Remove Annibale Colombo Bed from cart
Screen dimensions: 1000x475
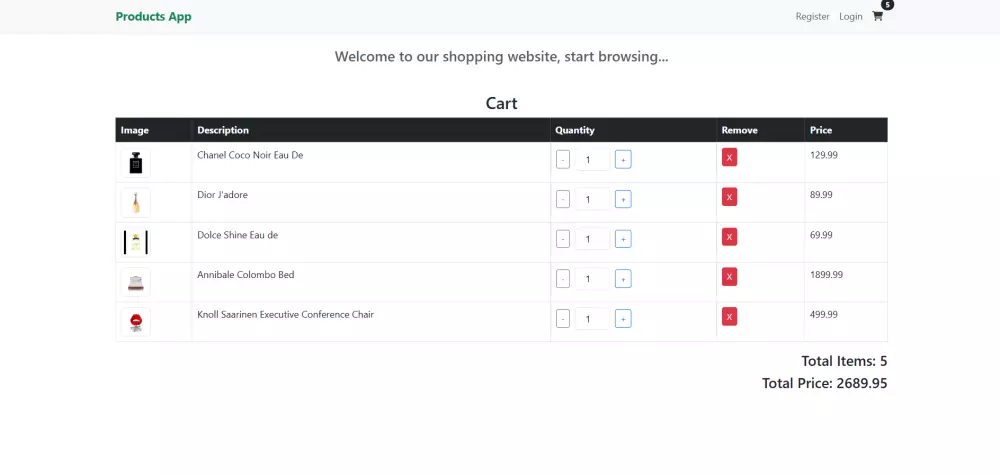pos(729,277)
